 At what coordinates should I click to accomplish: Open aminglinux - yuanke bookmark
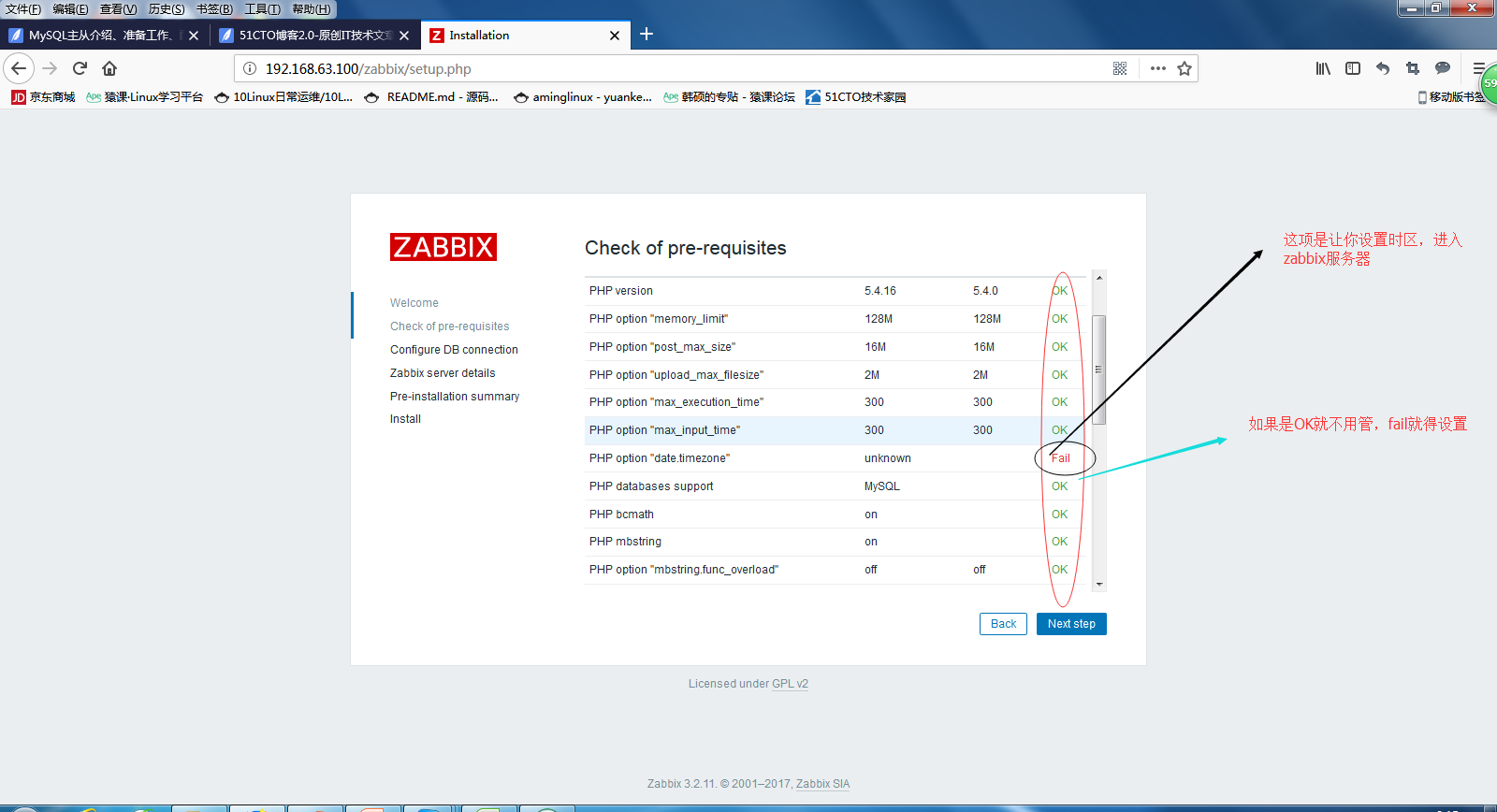coord(583,97)
